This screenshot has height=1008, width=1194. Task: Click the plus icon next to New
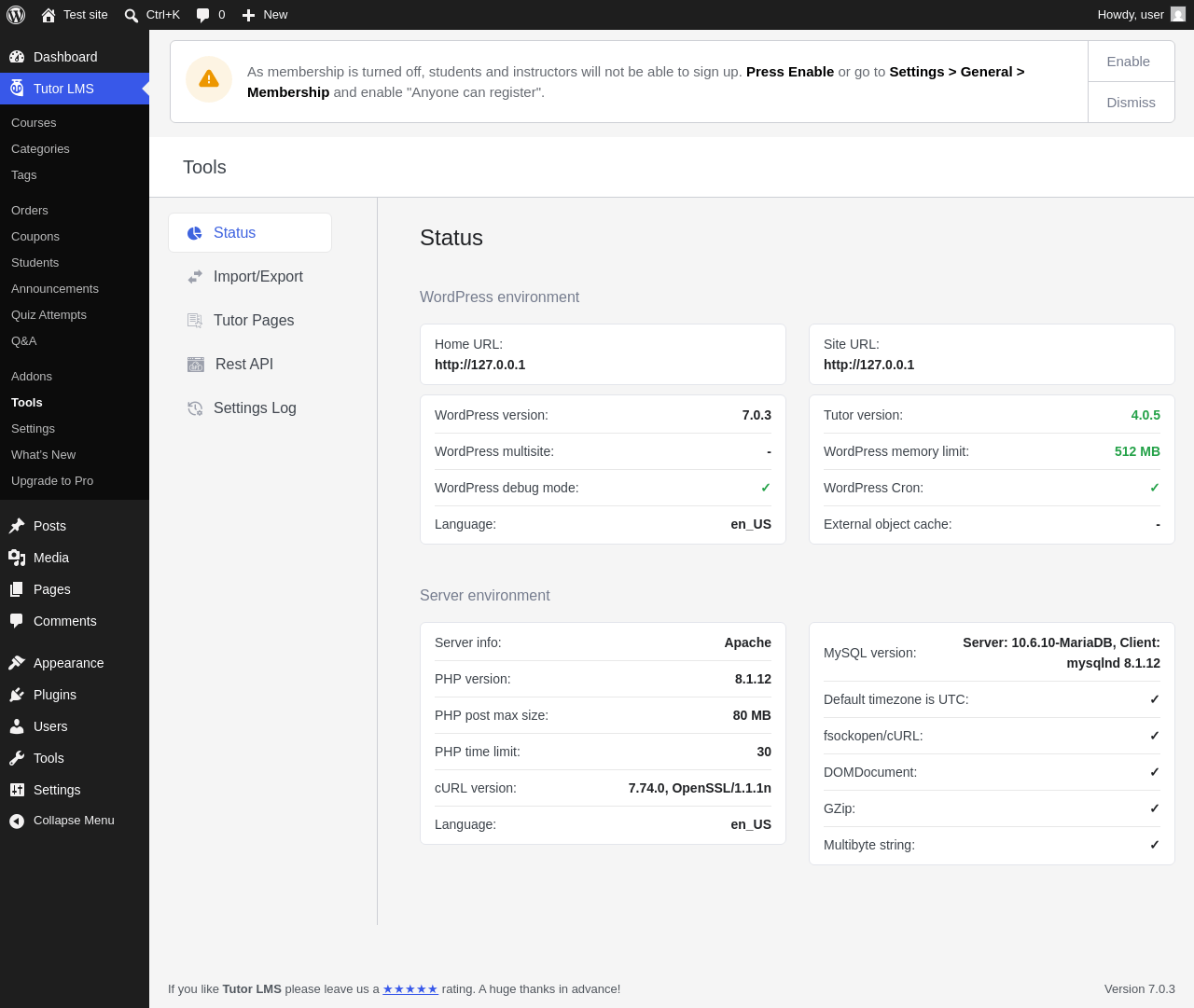248,15
